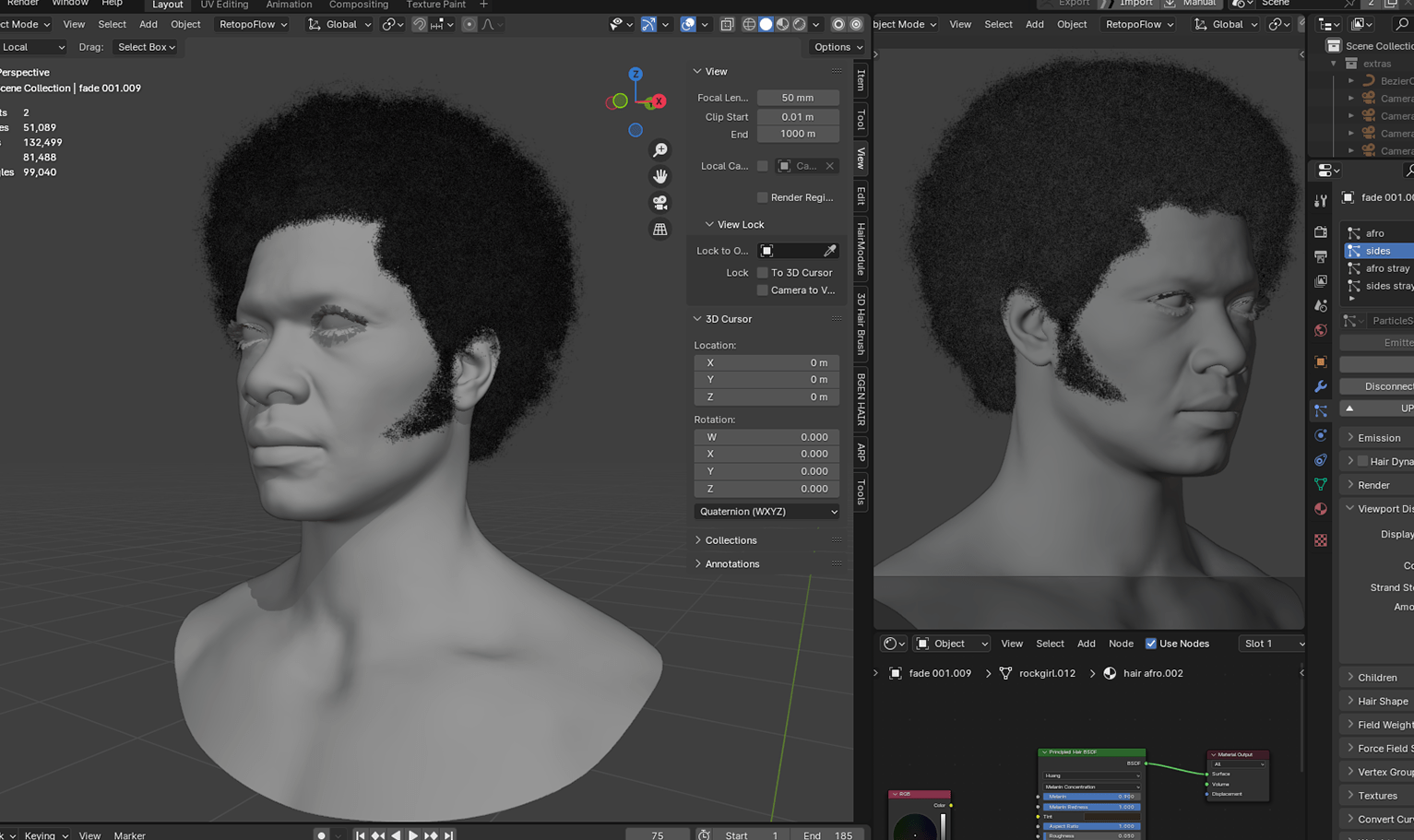Screen dimensions: 1414x840
Task: Click the Z axis on navigation gizmo
Action: pyautogui.click(x=636, y=74)
